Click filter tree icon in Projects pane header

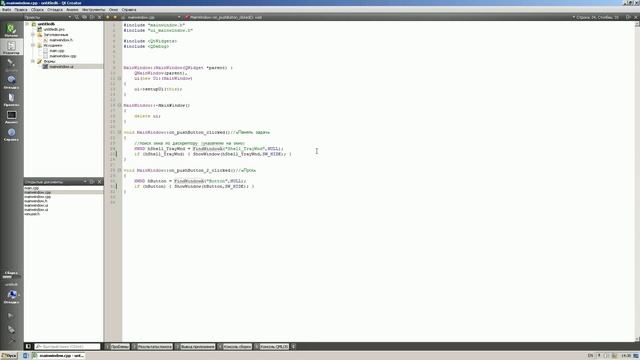(77, 17)
